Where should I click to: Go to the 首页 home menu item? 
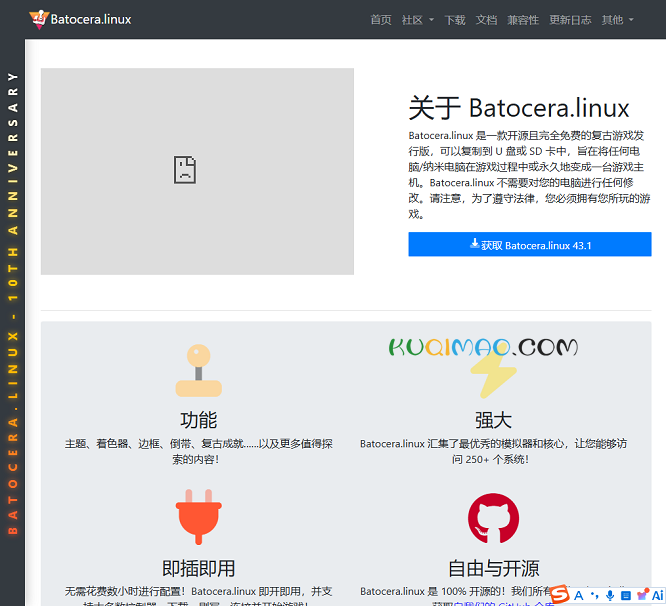[381, 20]
